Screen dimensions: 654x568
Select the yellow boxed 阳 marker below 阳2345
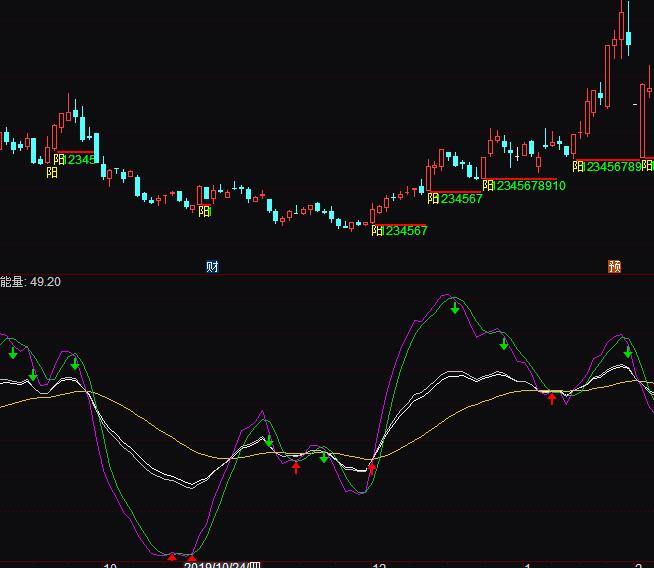pos(52,173)
